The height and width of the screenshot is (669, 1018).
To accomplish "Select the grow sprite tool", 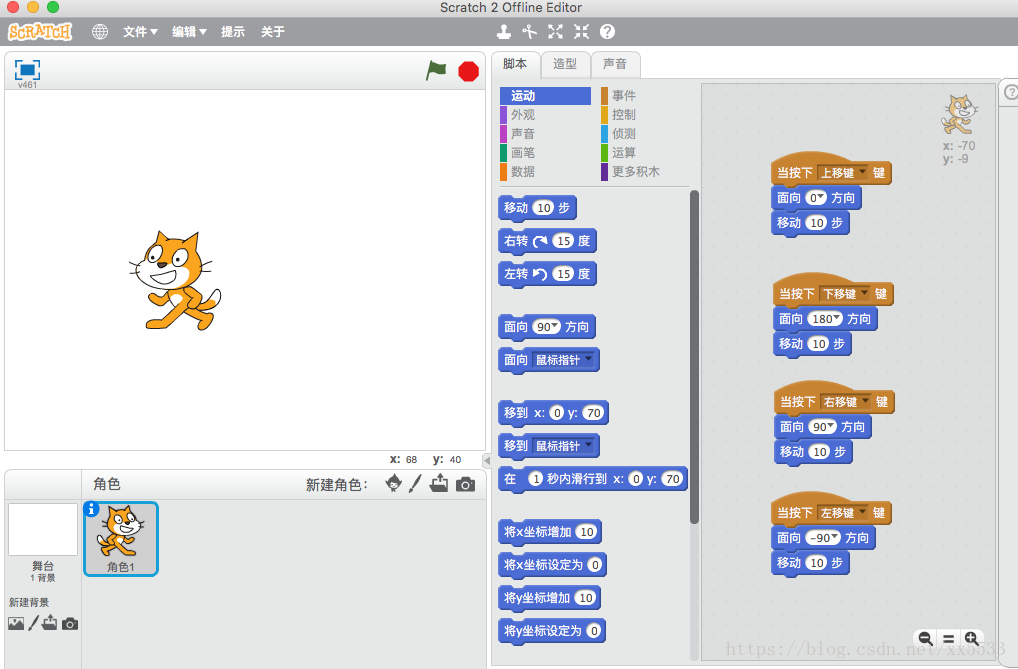I will click(556, 31).
